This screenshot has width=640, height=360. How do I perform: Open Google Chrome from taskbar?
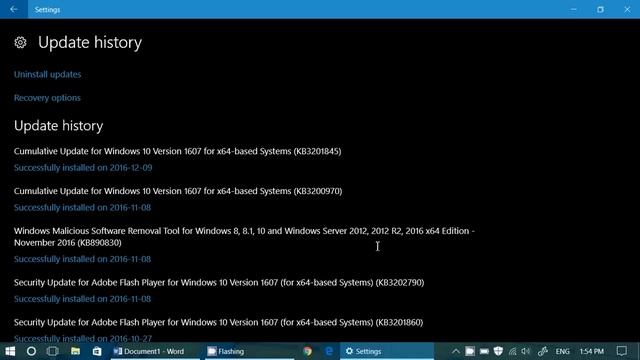[308, 351]
